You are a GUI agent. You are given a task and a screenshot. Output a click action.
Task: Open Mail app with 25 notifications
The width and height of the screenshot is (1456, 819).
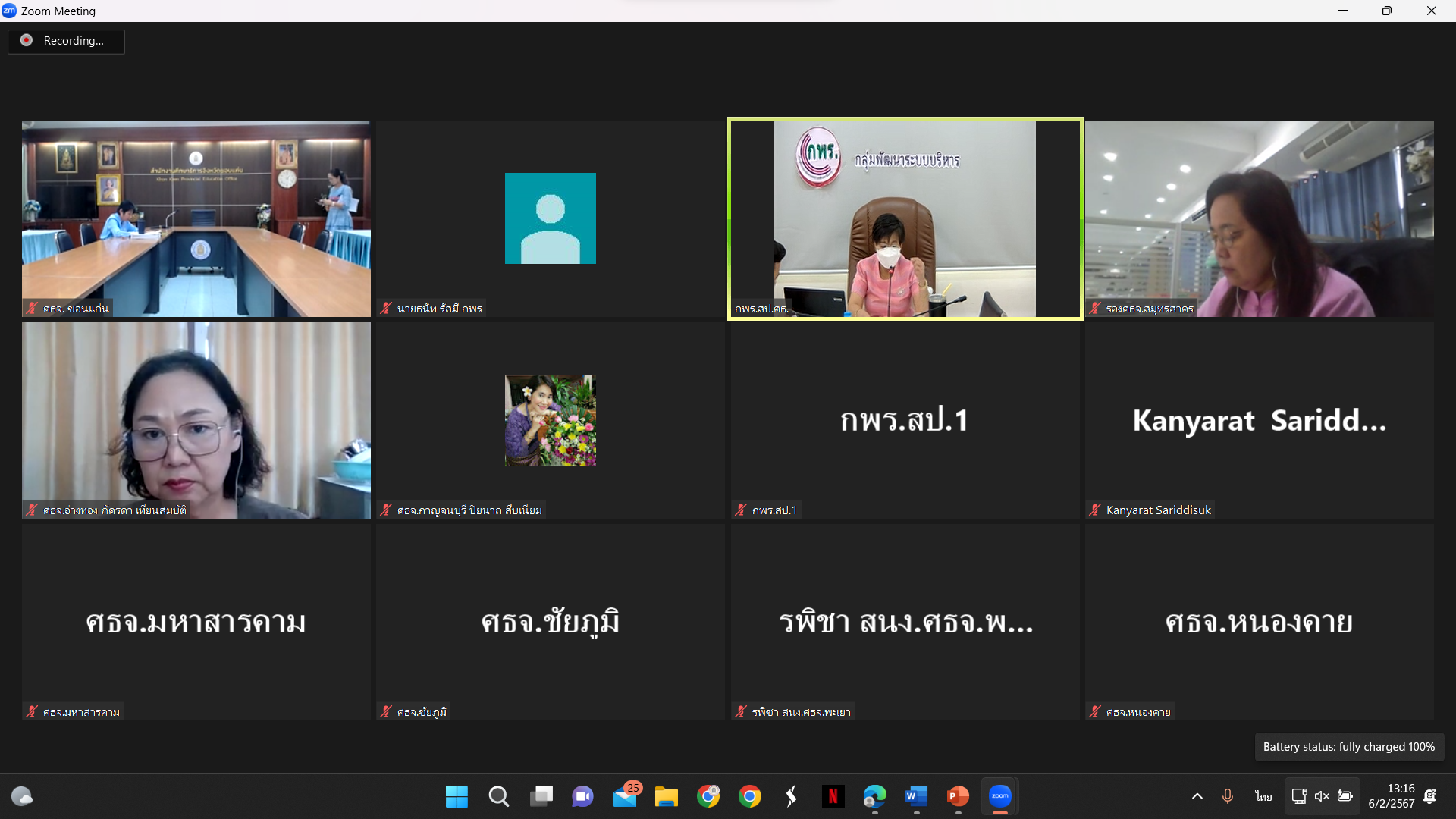626,796
